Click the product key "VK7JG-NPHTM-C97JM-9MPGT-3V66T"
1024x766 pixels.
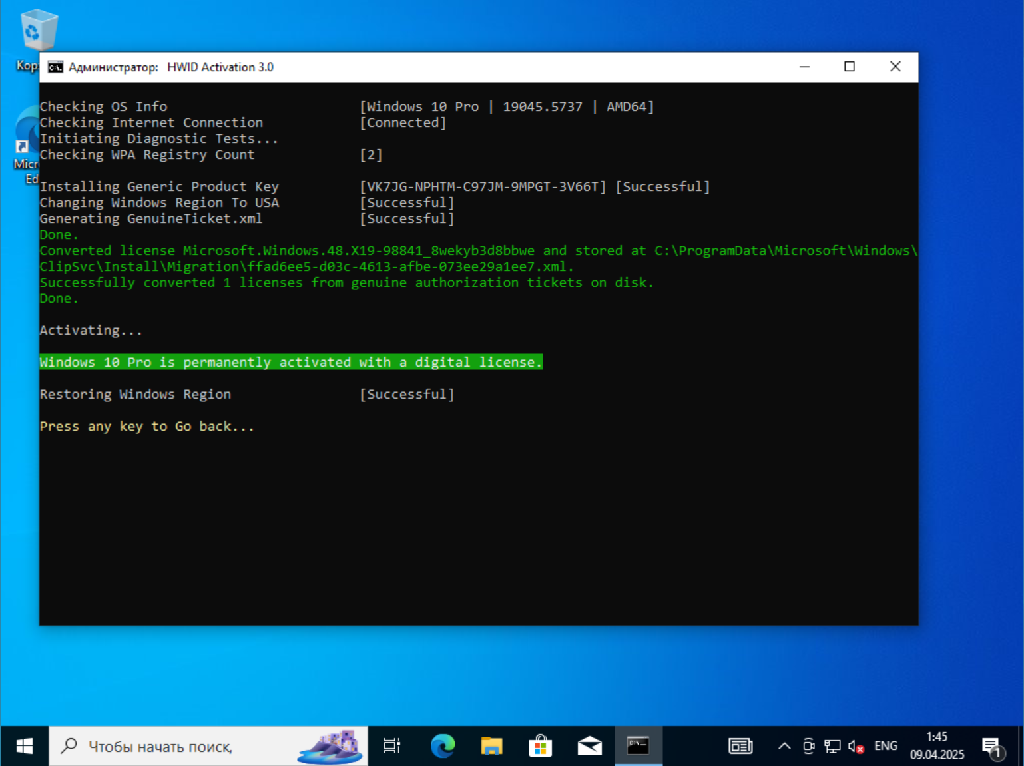pyautogui.click(x=483, y=187)
